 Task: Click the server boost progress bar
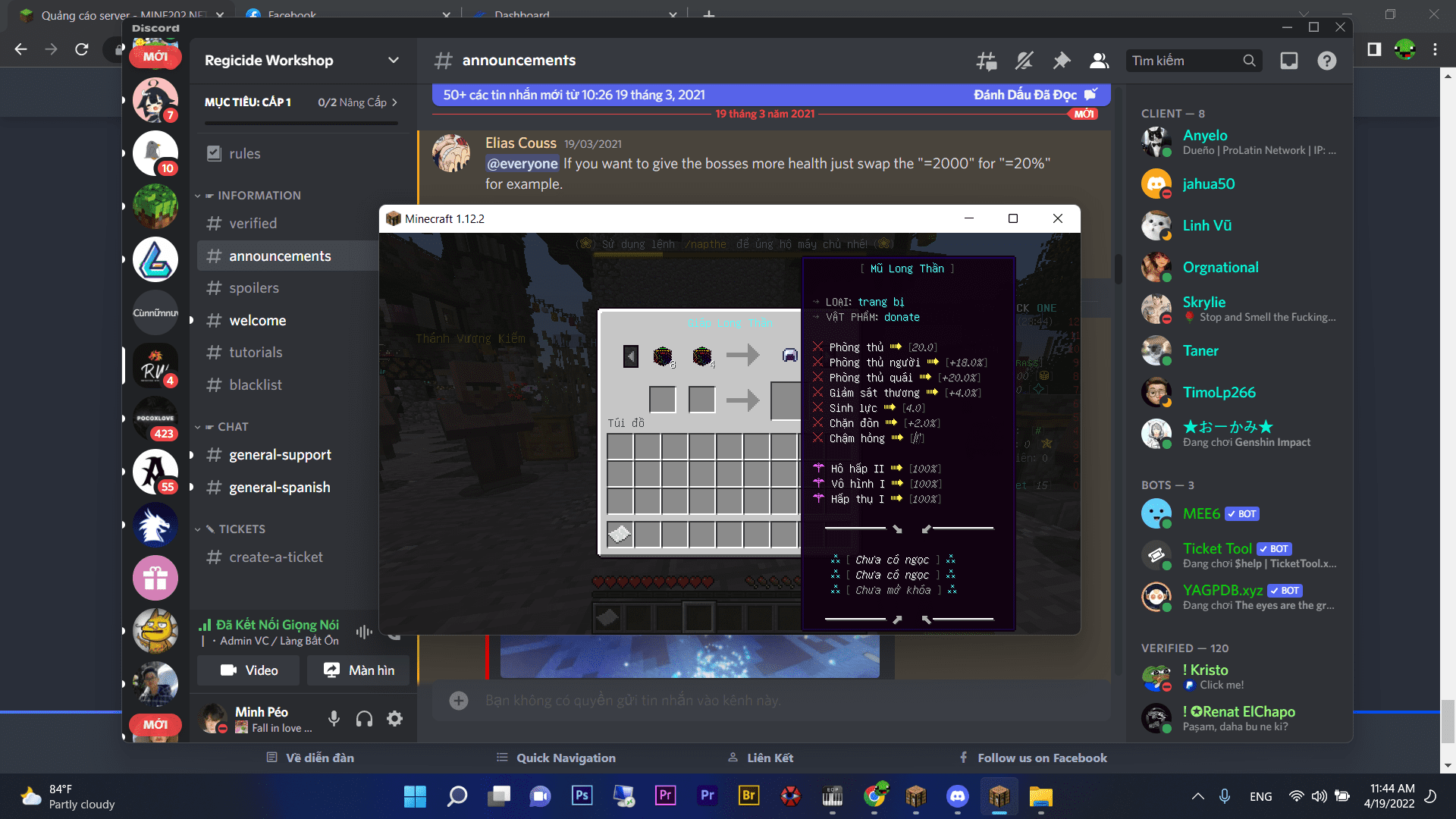[300, 123]
